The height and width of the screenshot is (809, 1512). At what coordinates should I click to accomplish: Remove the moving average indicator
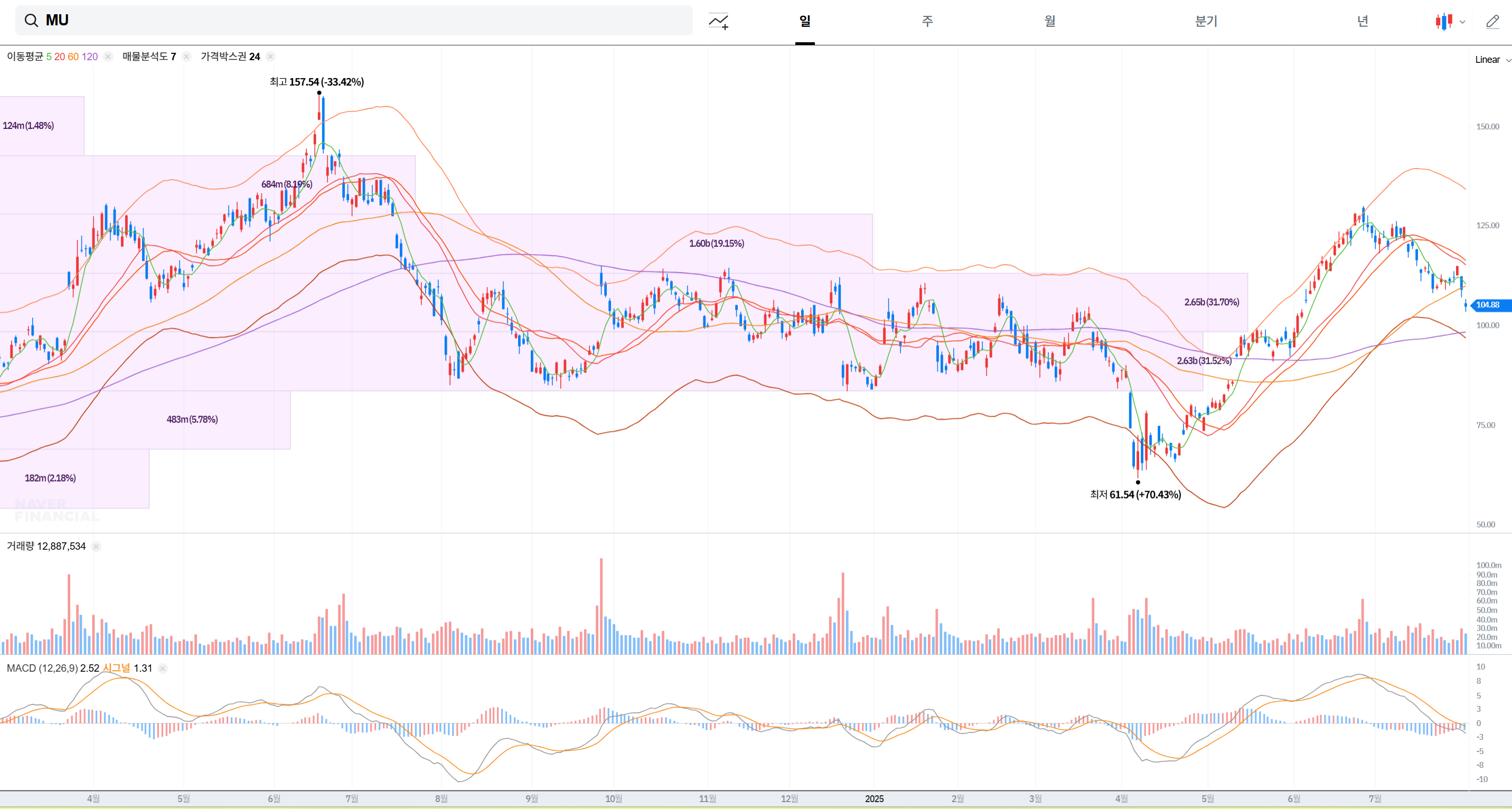(x=108, y=57)
